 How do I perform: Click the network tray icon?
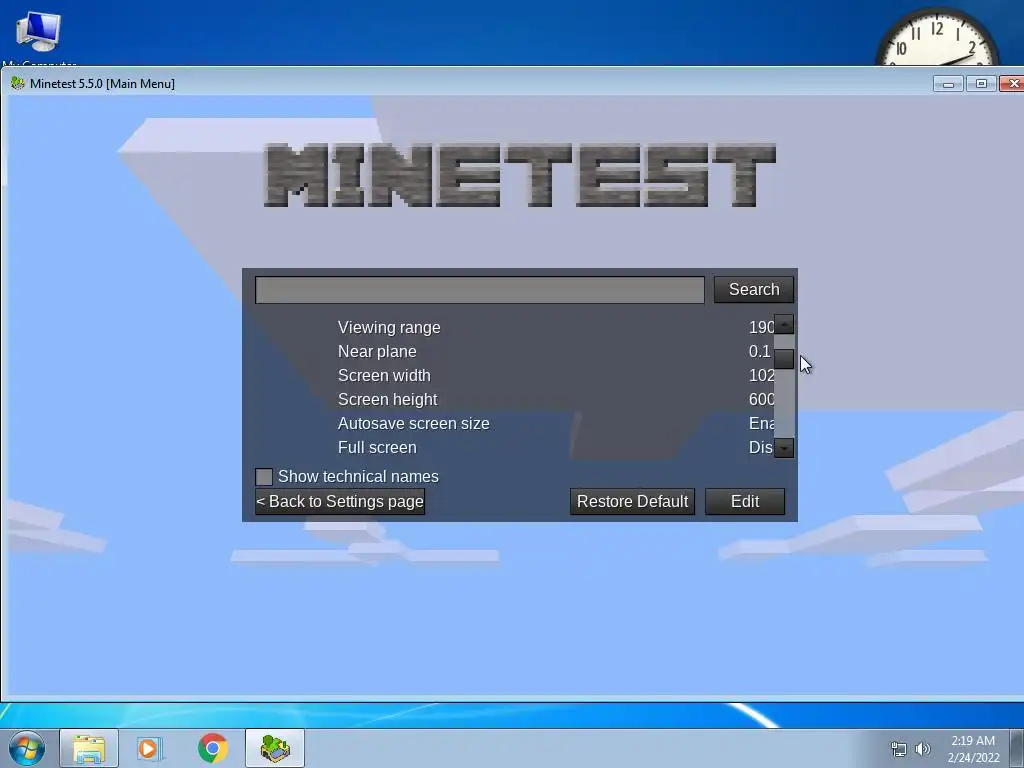click(899, 749)
